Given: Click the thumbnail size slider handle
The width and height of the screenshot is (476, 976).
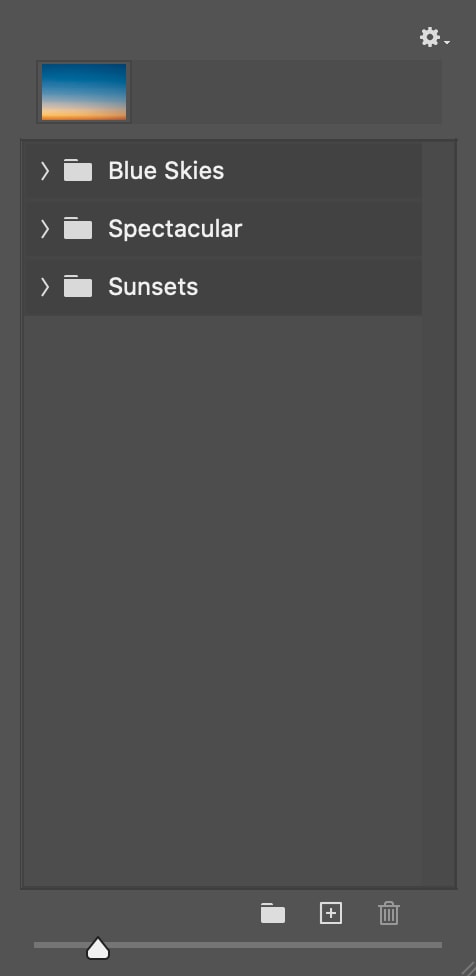Looking at the screenshot, I should point(98,949).
